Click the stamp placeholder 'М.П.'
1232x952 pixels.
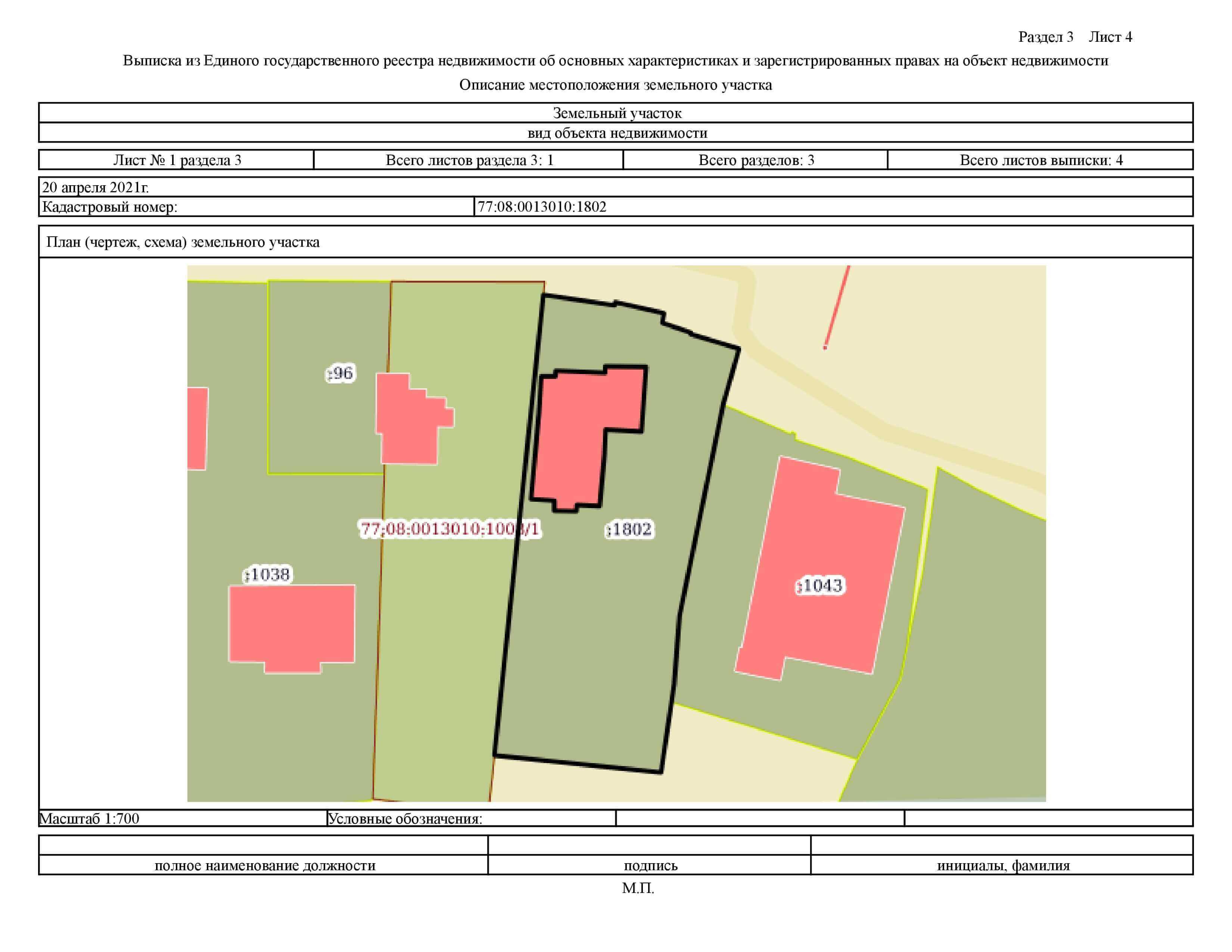[x=638, y=888]
